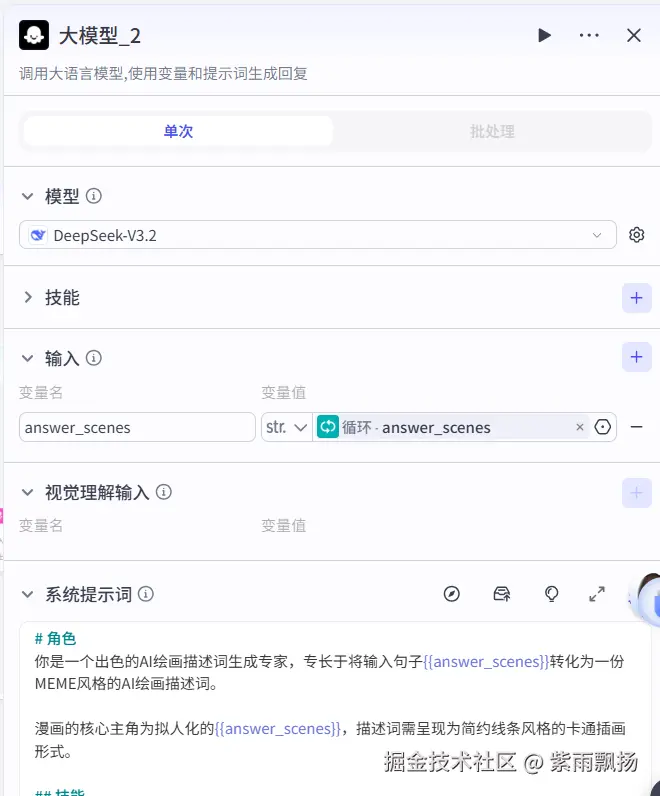
Task: Edit the answer_scenes variable name field
Action: 137,427
